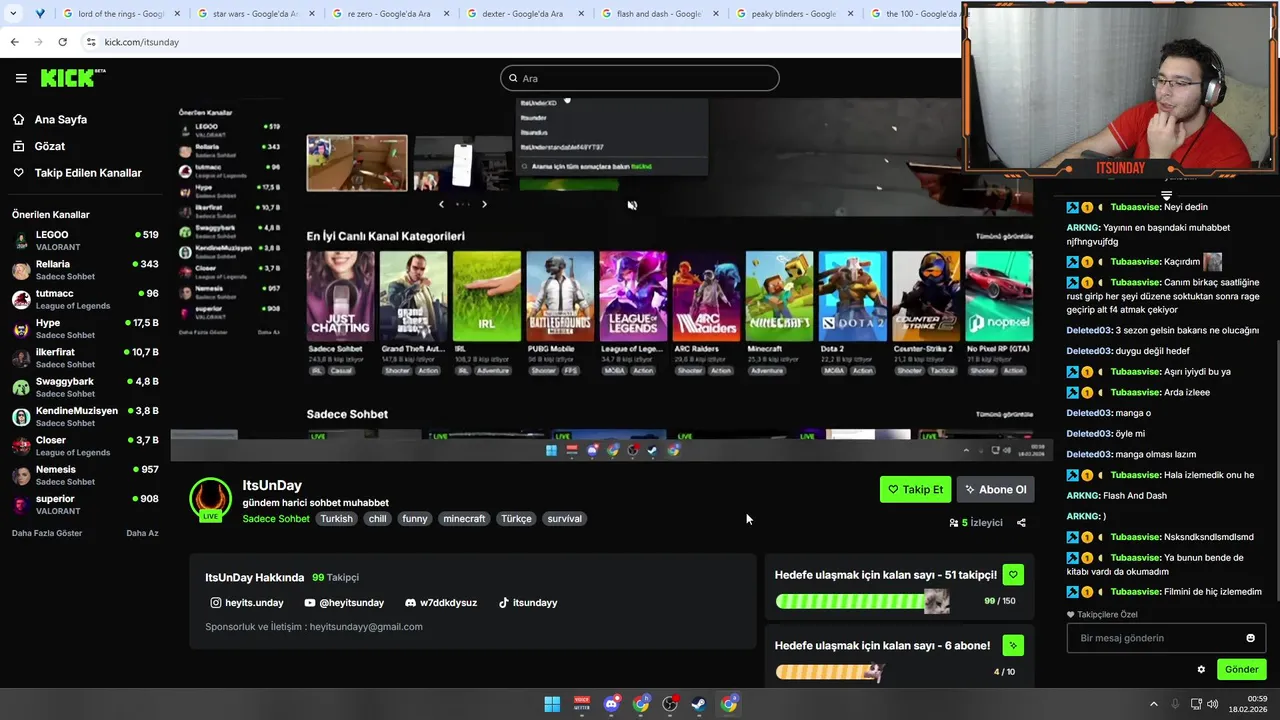Image resolution: width=1280 pixels, height=720 pixels.
Task: Open system volume in tray
Action: tap(1214, 704)
